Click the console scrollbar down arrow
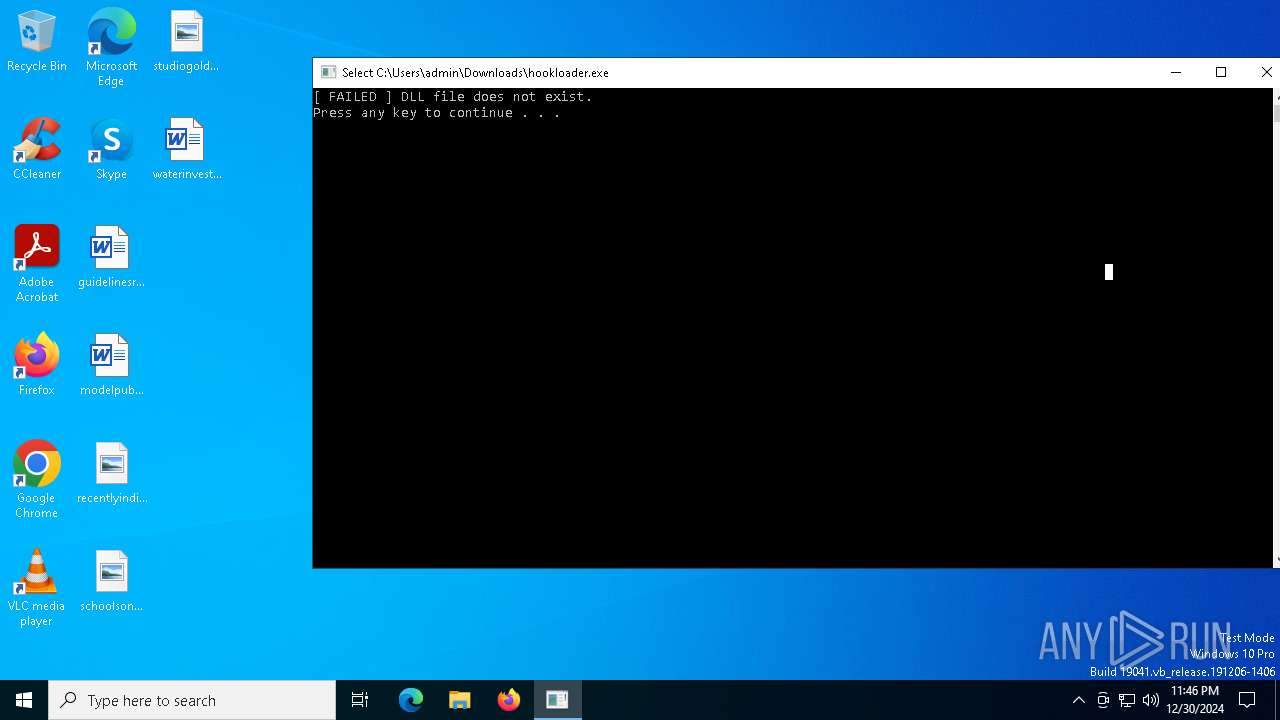1280x720 pixels. (1276, 561)
